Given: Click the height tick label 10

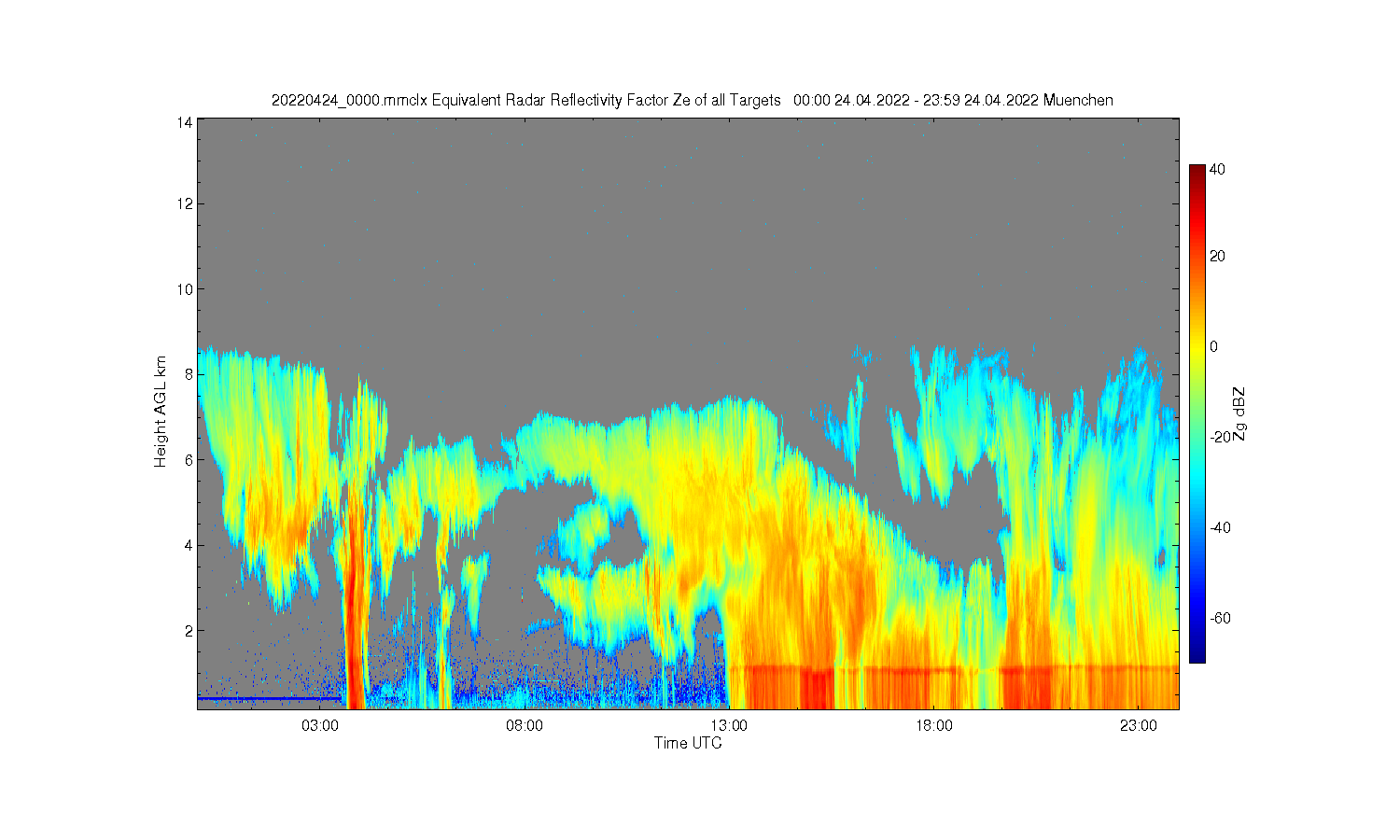Looking at the screenshot, I should 184,289.
